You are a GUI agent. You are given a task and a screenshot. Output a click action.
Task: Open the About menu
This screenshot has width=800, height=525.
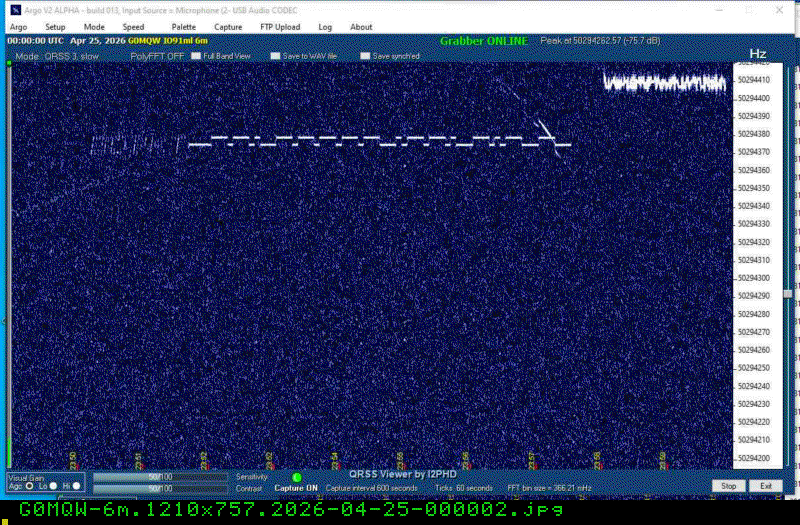click(361, 27)
